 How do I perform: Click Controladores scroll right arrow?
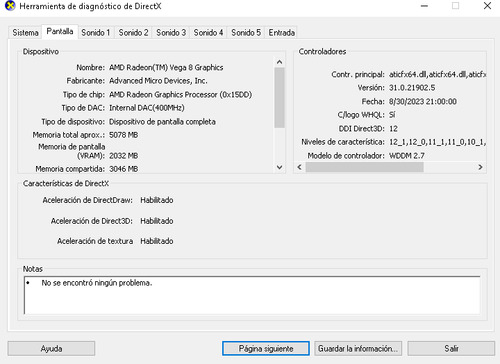click(480, 167)
